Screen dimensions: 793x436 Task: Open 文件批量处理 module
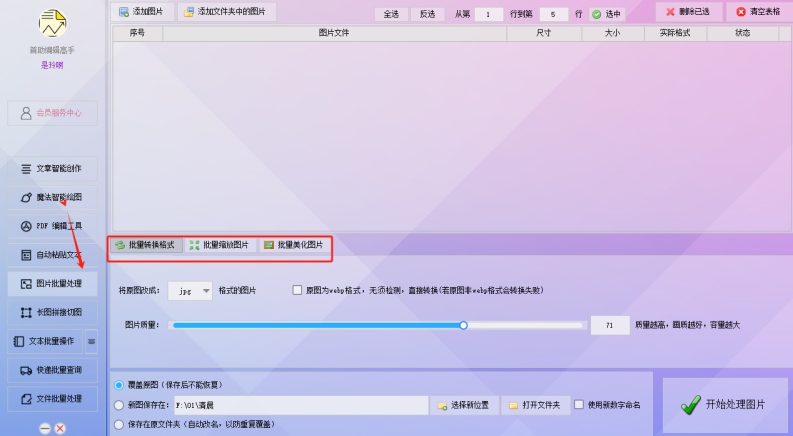[x=53, y=399]
